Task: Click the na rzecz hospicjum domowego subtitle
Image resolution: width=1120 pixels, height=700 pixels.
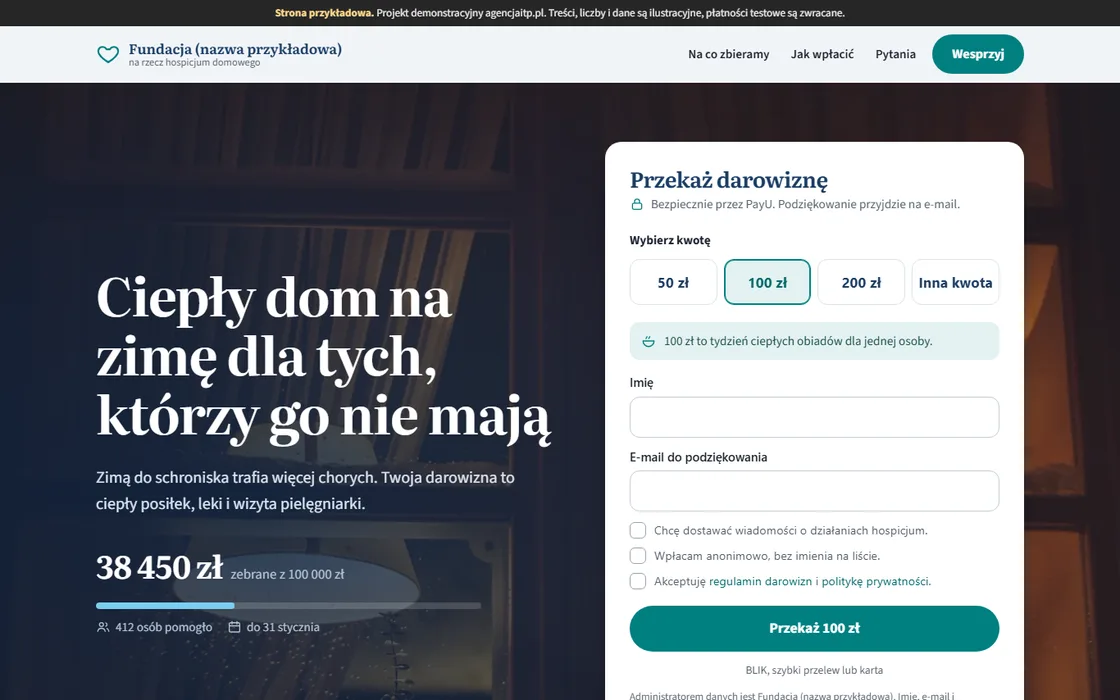Action: [x=194, y=63]
